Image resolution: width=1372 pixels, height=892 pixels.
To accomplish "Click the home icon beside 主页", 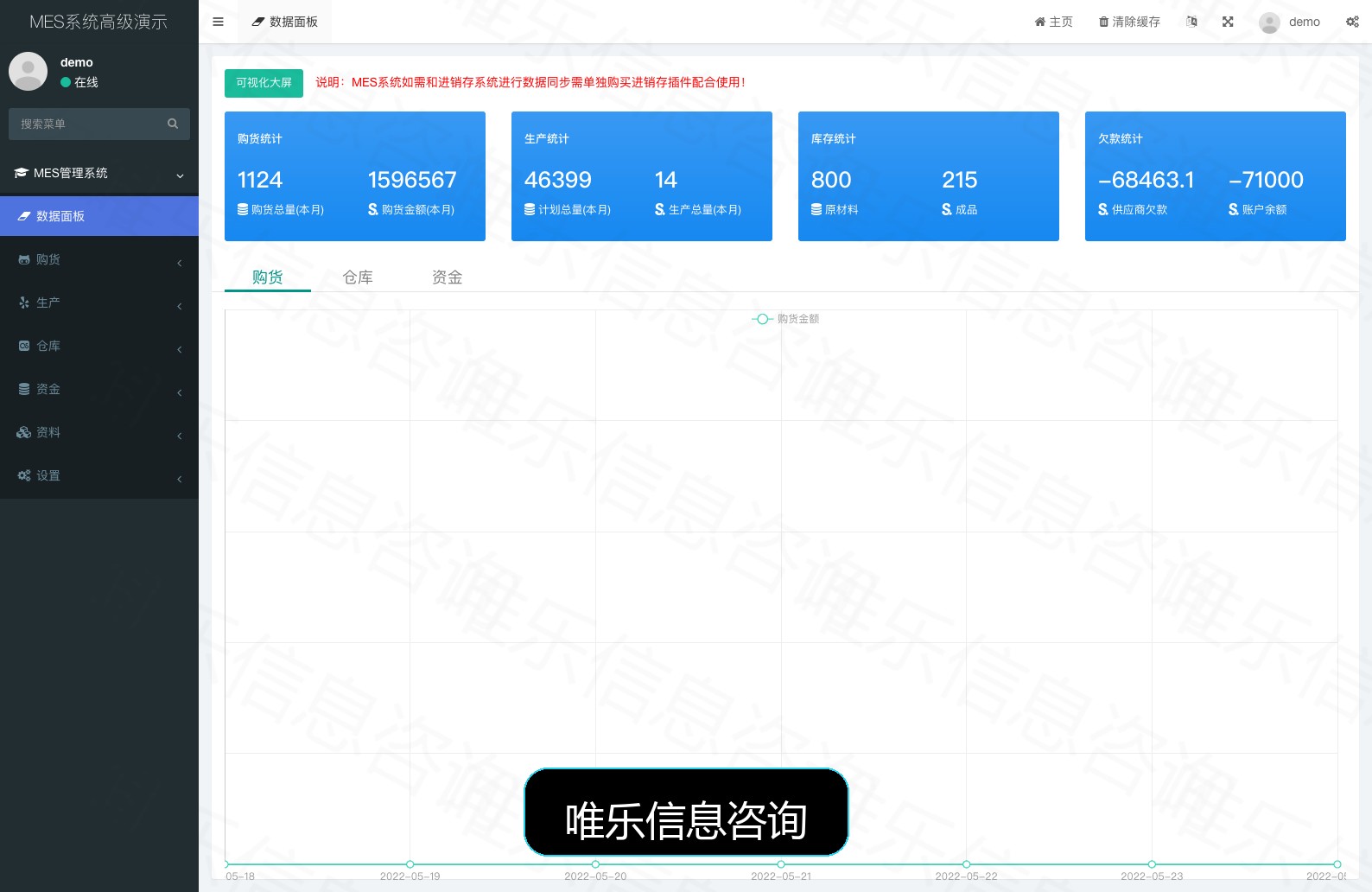I will (x=1040, y=22).
